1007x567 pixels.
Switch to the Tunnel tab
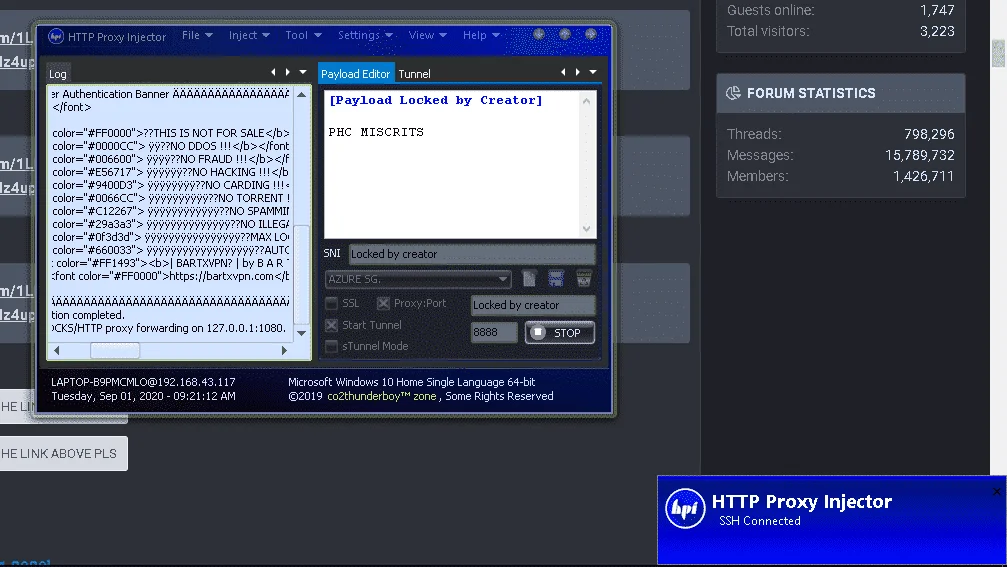coord(414,74)
